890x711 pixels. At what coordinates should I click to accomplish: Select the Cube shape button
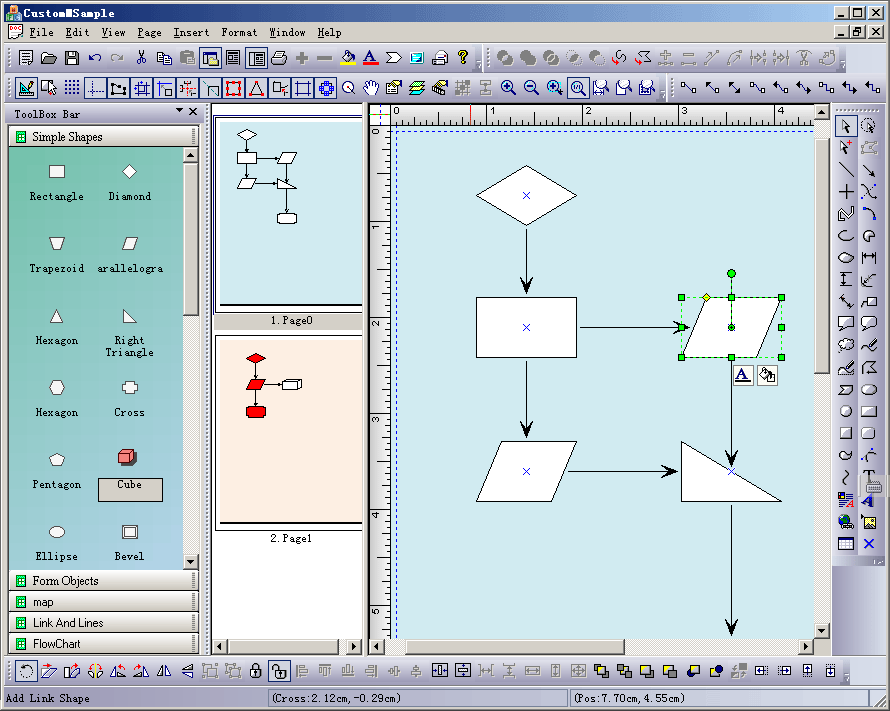tap(130, 488)
